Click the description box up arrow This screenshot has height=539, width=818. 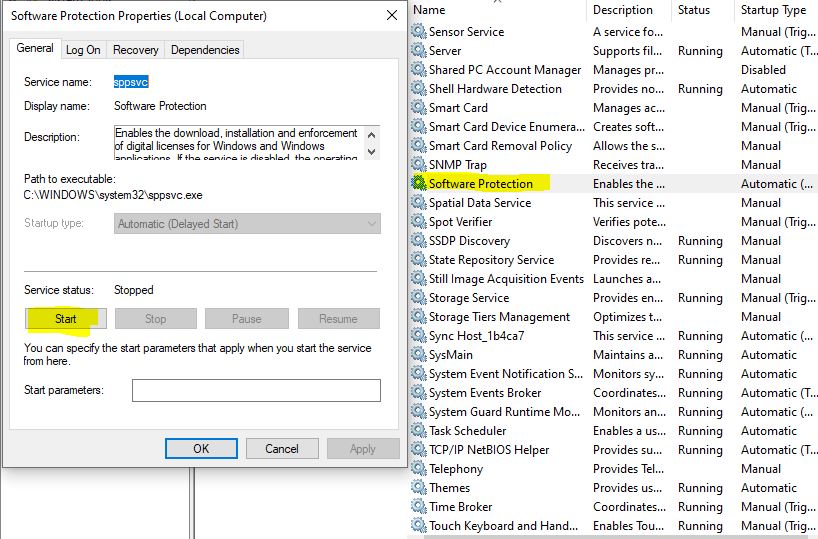click(x=371, y=135)
